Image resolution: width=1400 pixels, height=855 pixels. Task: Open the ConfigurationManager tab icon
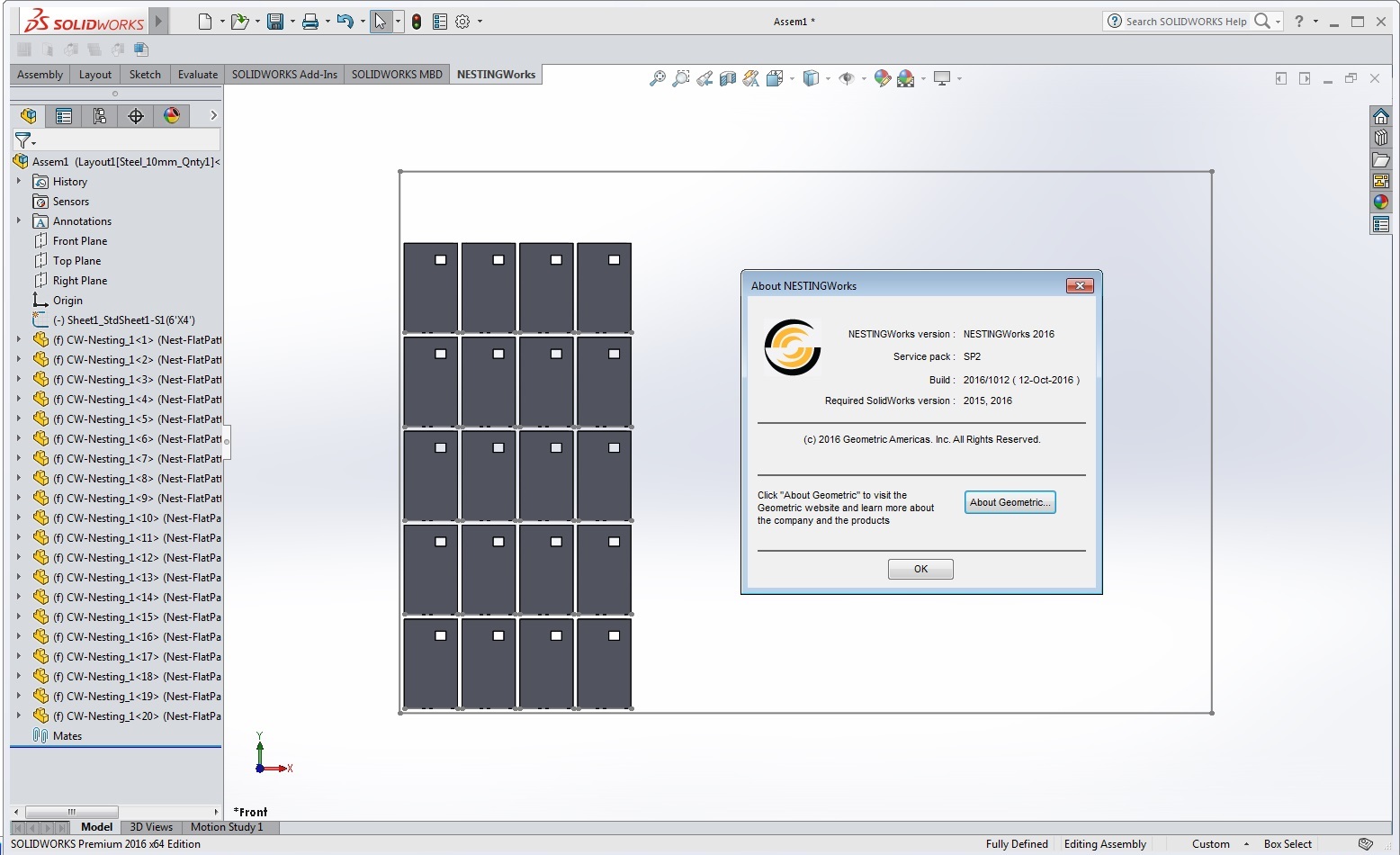(x=99, y=115)
